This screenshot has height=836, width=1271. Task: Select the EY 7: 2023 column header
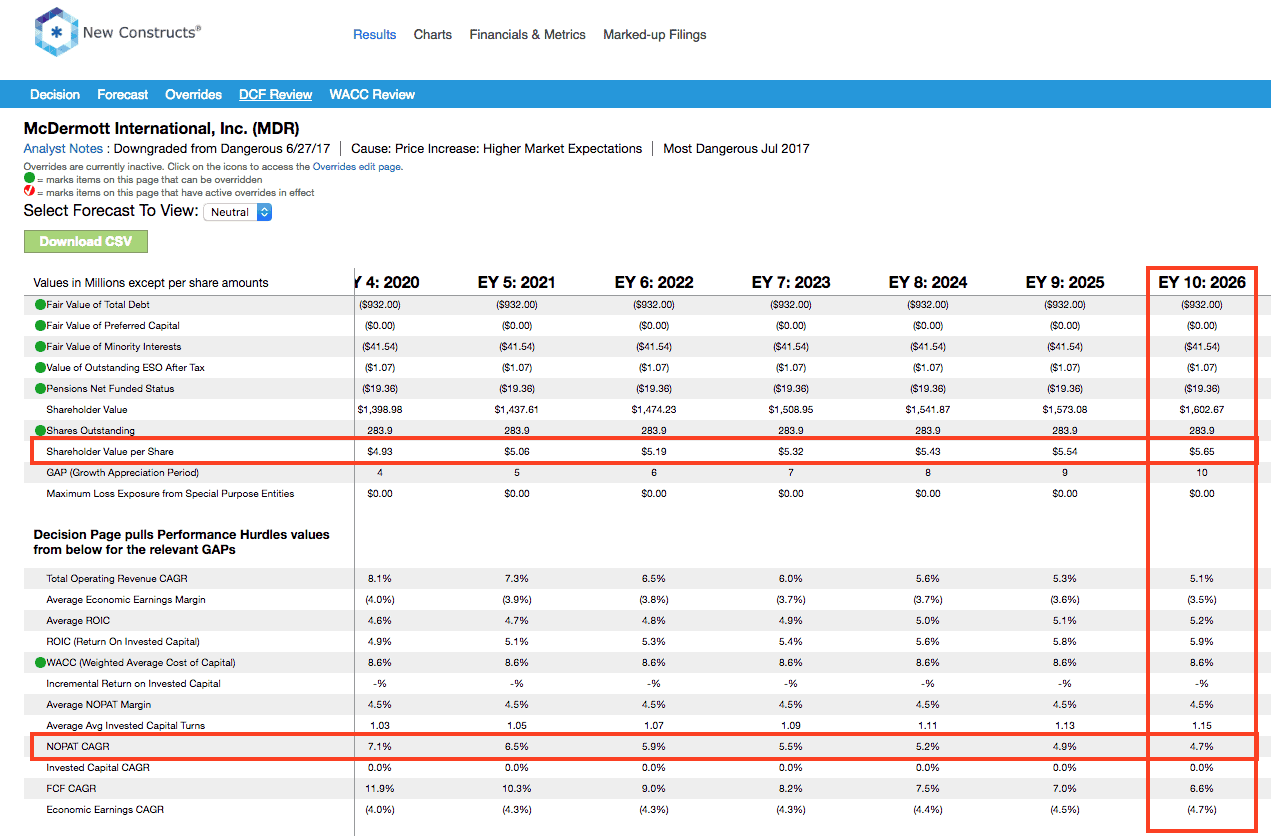click(x=791, y=283)
